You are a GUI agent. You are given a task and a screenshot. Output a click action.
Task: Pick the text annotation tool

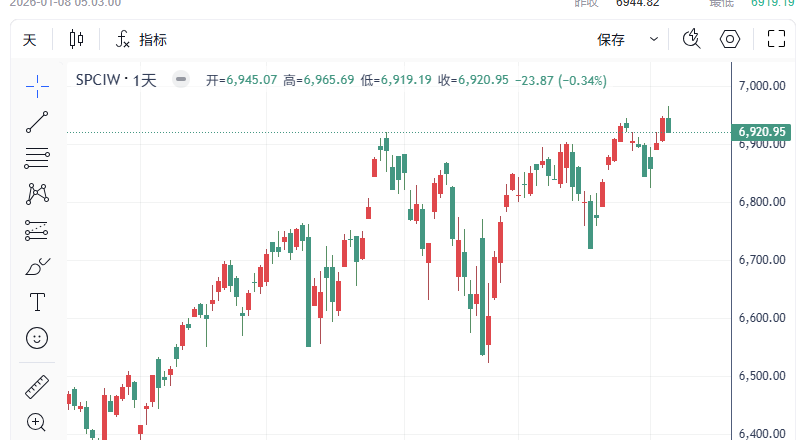pos(37,301)
